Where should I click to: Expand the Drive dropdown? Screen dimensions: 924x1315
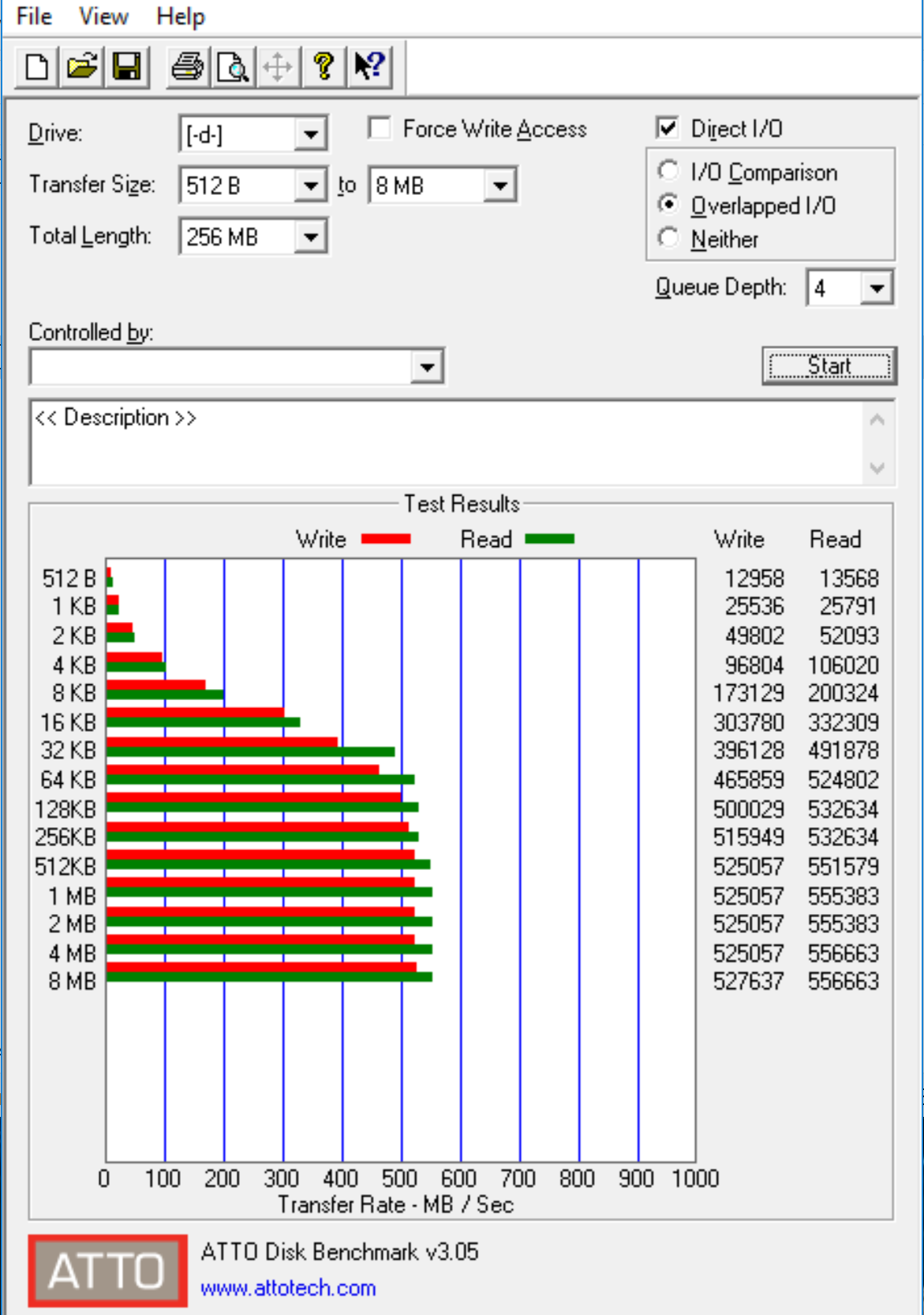311,134
